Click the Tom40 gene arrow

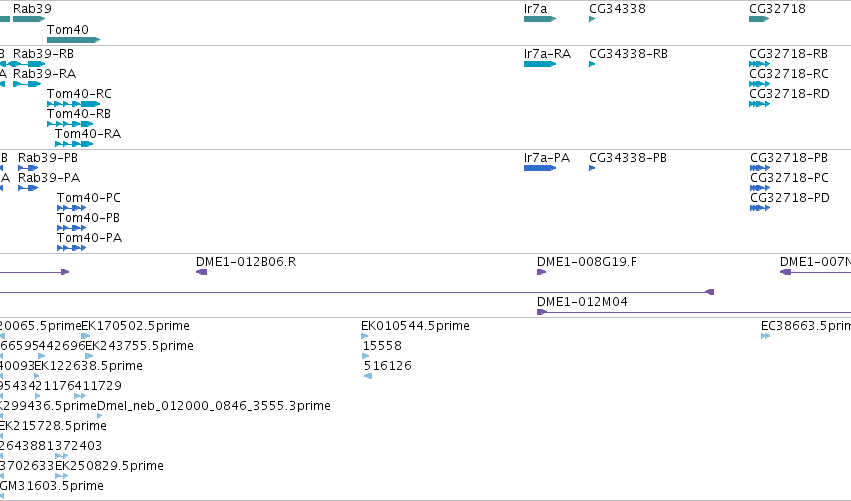(x=74, y=40)
